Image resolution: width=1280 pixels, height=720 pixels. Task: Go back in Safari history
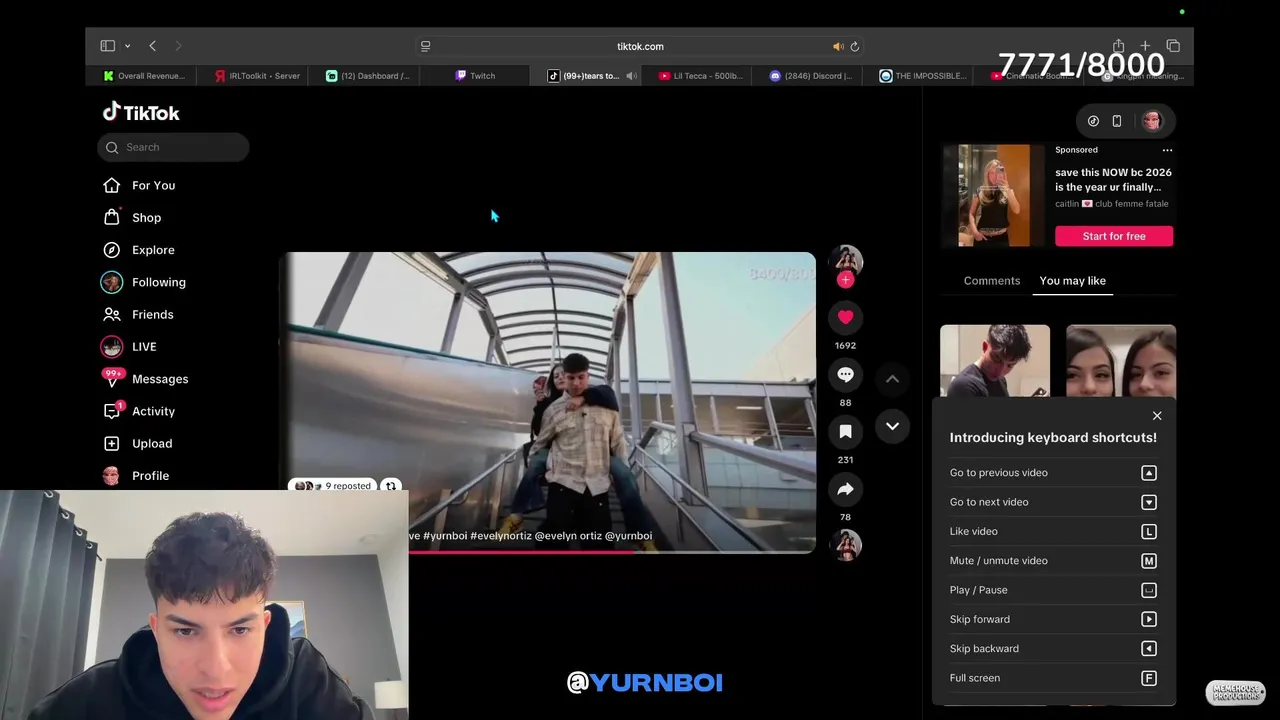click(x=152, y=46)
